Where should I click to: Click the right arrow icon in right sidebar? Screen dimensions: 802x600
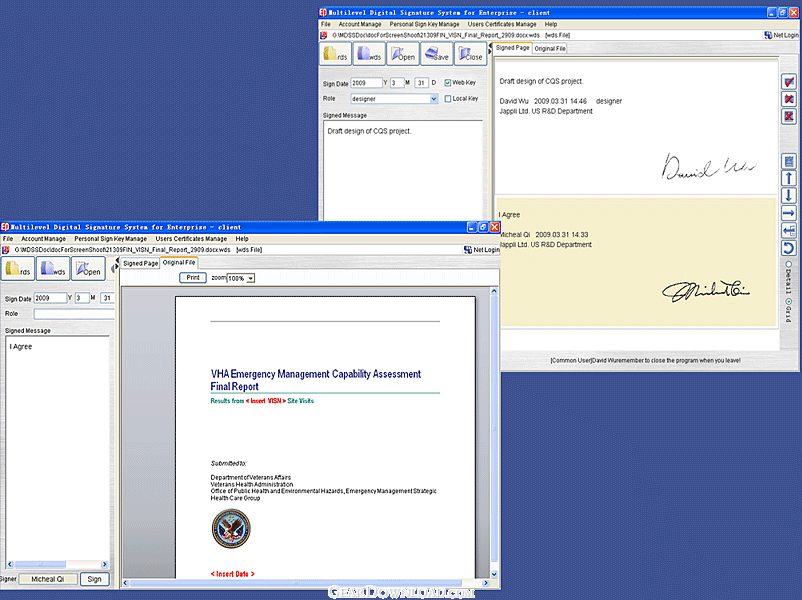[x=788, y=213]
